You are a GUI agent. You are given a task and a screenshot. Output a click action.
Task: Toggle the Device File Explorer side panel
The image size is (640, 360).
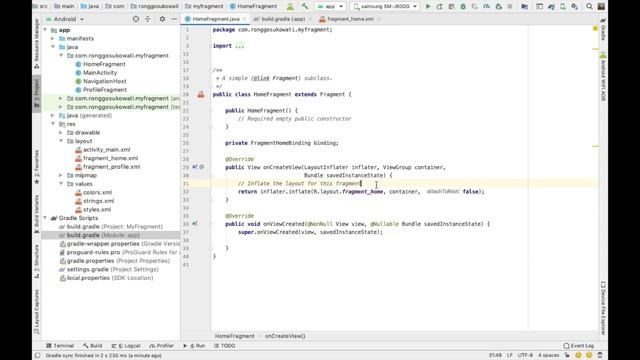[x=603, y=308]
